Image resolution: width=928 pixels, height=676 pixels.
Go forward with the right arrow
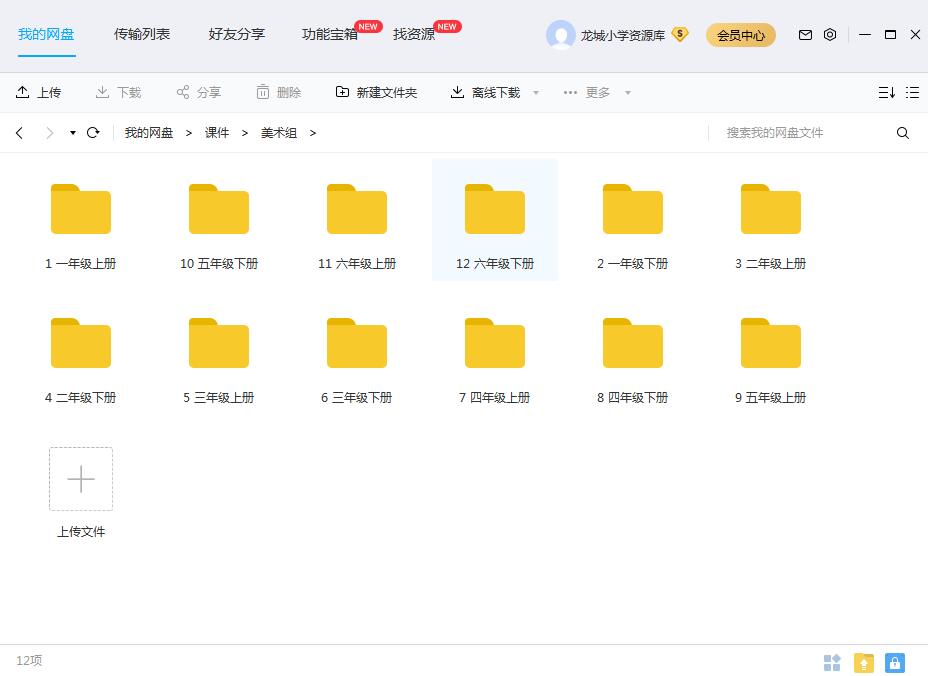coord(50,133)
